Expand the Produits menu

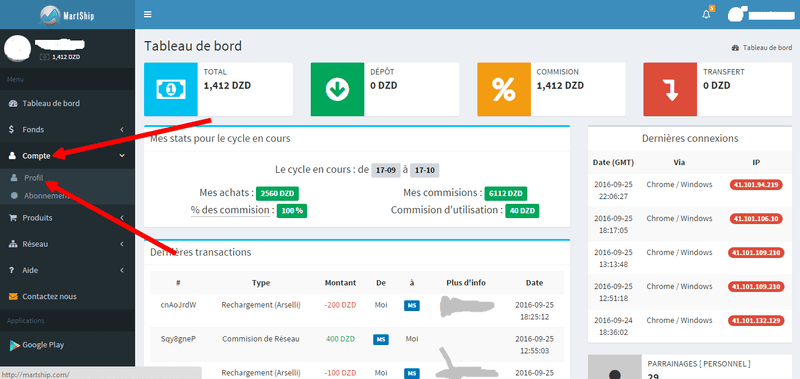click(x=67, y=218)
